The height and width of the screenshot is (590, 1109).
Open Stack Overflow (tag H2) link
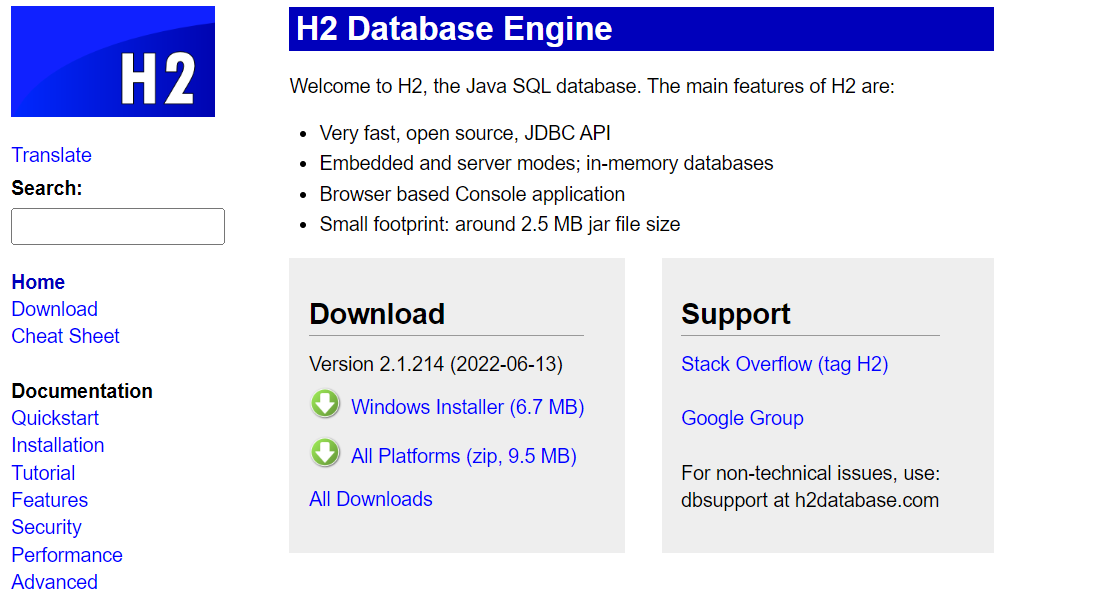tap(784, 364)
